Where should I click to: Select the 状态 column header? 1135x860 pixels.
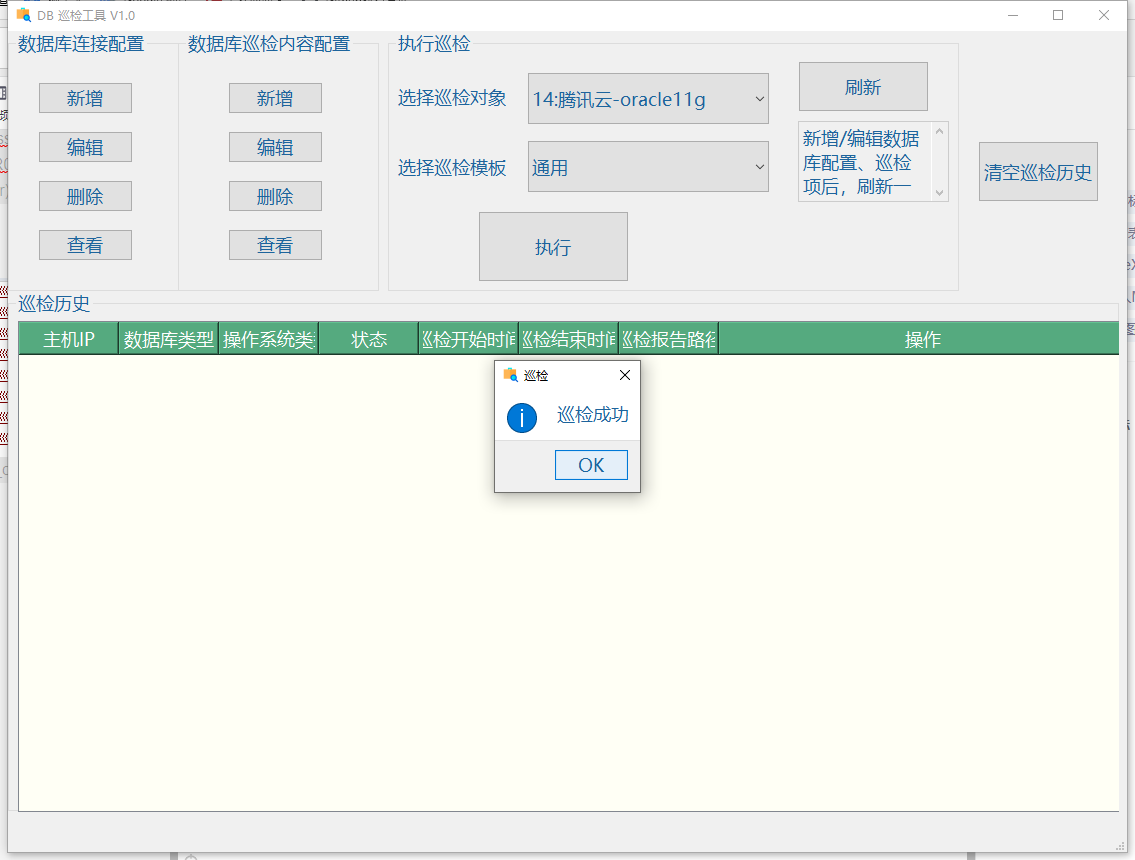click(368, 339)
